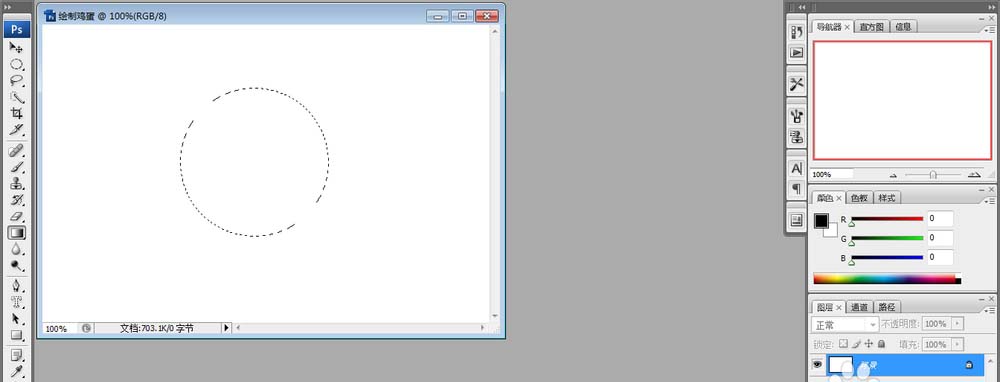
Task: Select the Dodge tool
Action: coord(17,267)
